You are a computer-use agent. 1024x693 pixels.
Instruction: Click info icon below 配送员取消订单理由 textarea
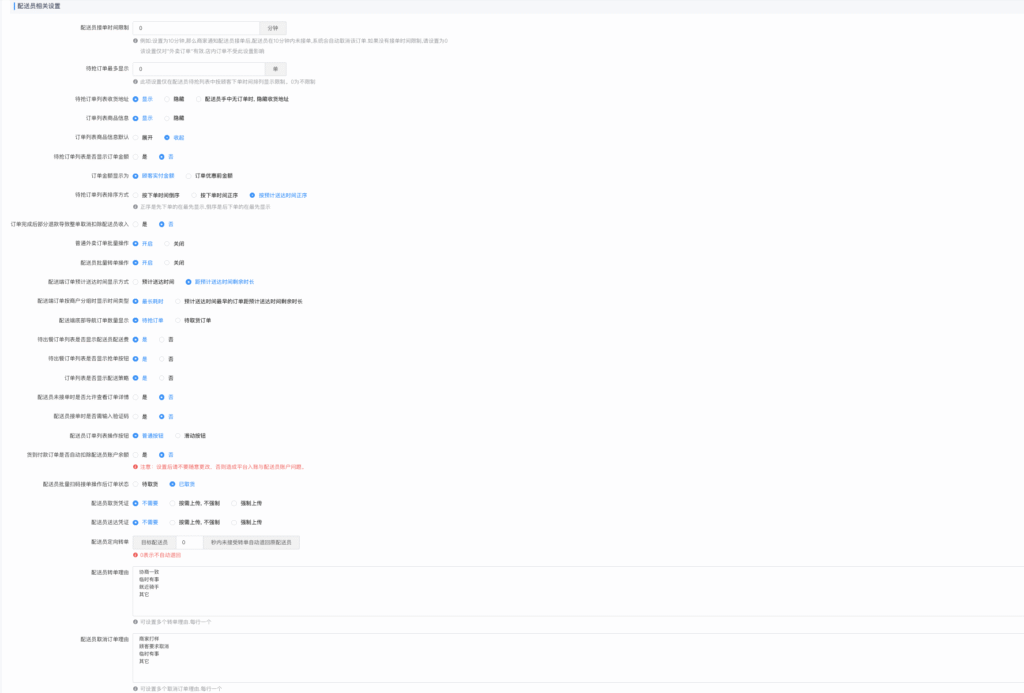coord(136,688)
